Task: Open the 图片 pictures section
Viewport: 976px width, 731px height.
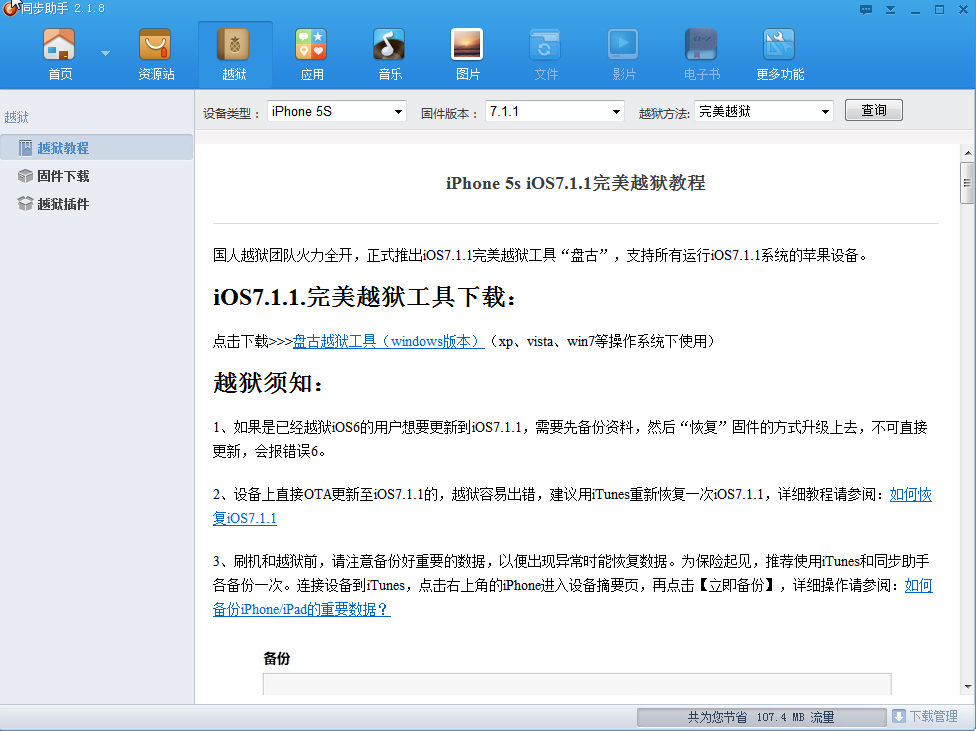Action: click(x=467, y=54)
